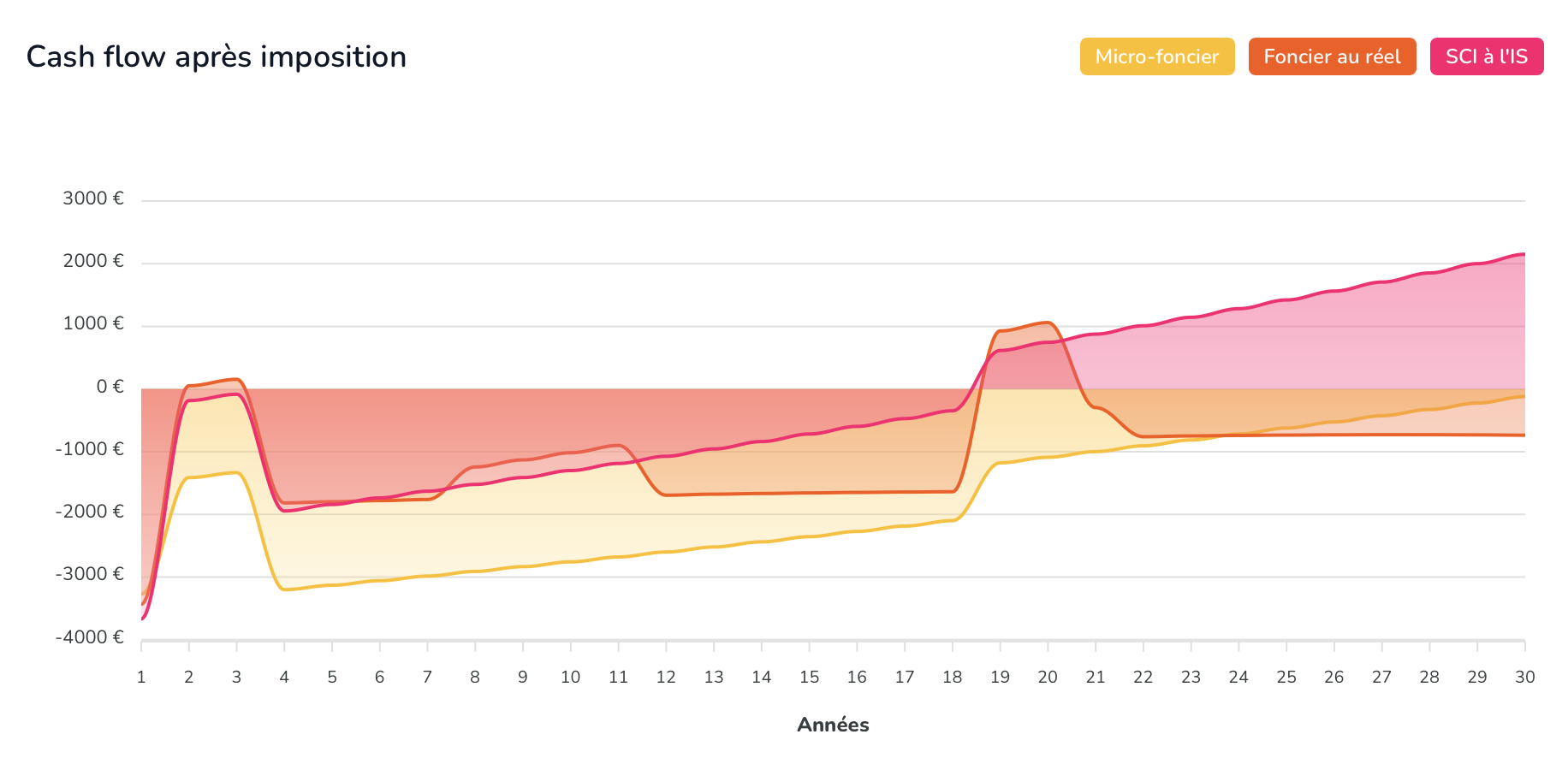Click the -2000 € y-axis label

(90, 512)
